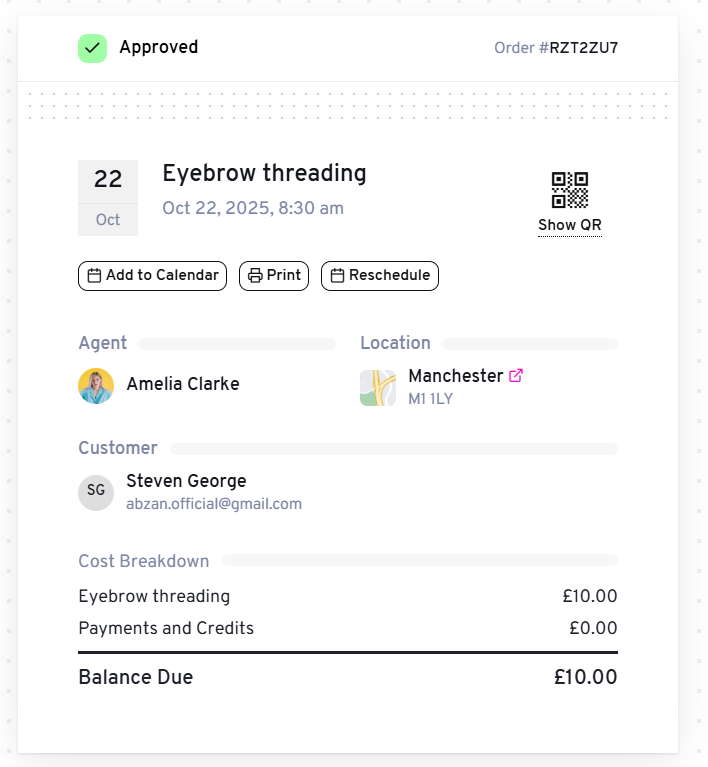Click the Eyebrow threading service title
The image size is (708, 767).
[x=264, y=173]
